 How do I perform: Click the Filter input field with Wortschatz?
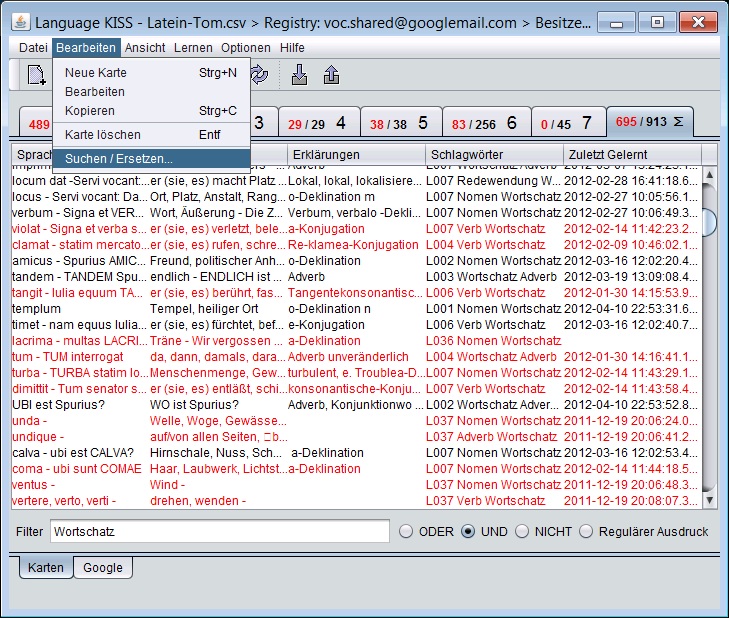click(219, 532)
